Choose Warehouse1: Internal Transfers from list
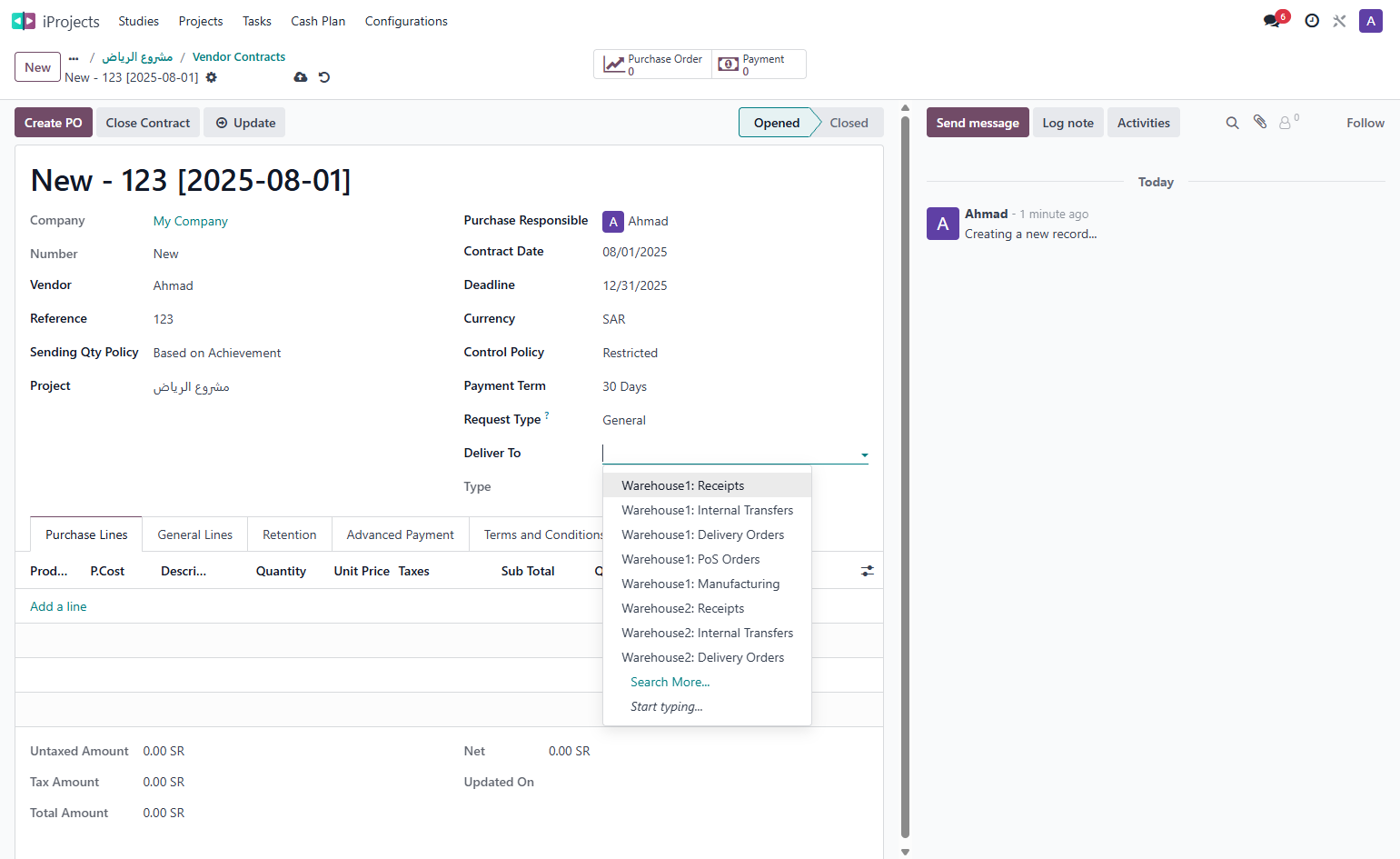 pyautogui.click(x=707, y=510)
